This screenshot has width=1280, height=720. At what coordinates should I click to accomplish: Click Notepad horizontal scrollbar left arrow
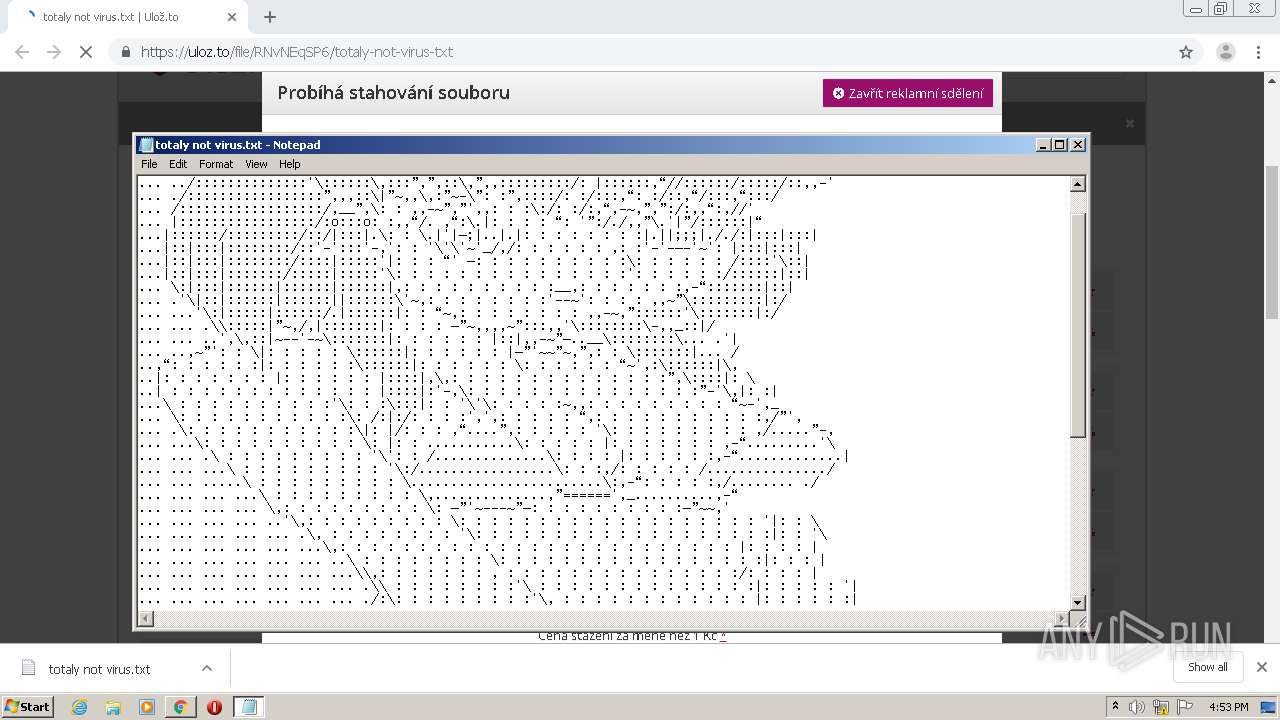tap(146, 619)
